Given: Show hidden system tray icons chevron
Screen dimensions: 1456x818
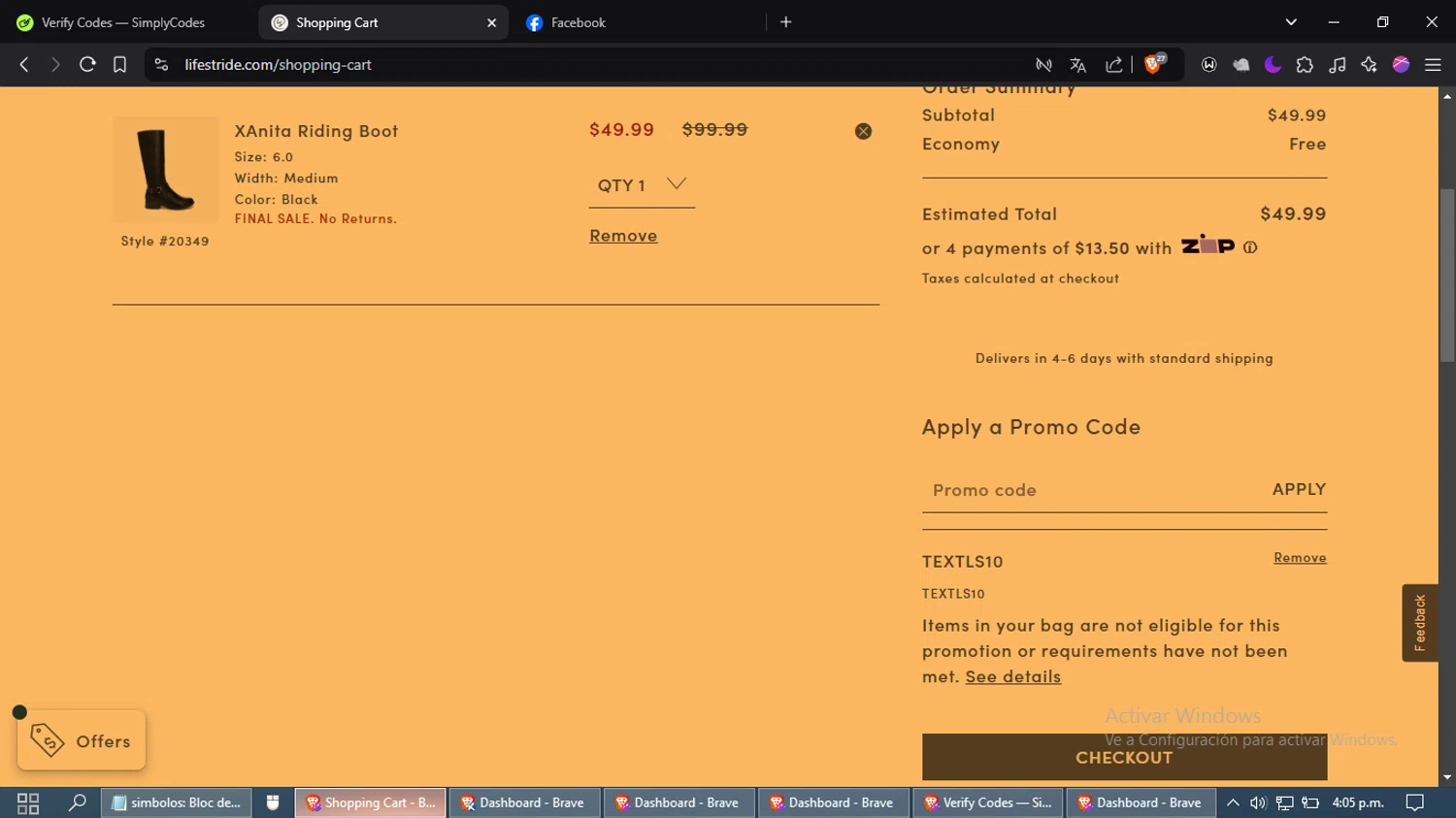Looking at the screenshot, I should click(x=1233, y=802).
